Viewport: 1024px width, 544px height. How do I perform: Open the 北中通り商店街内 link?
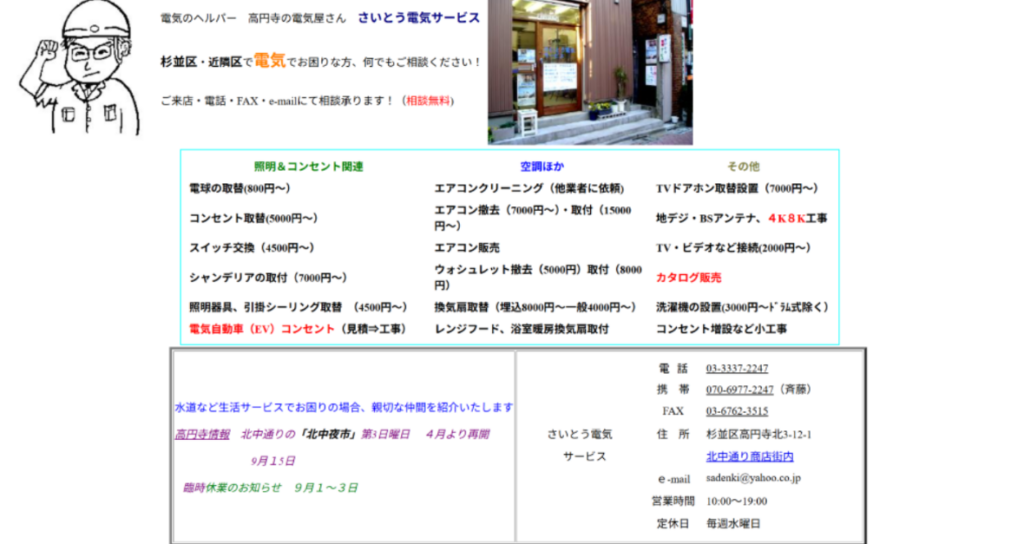pyautogui.click(x=749, y=456)
